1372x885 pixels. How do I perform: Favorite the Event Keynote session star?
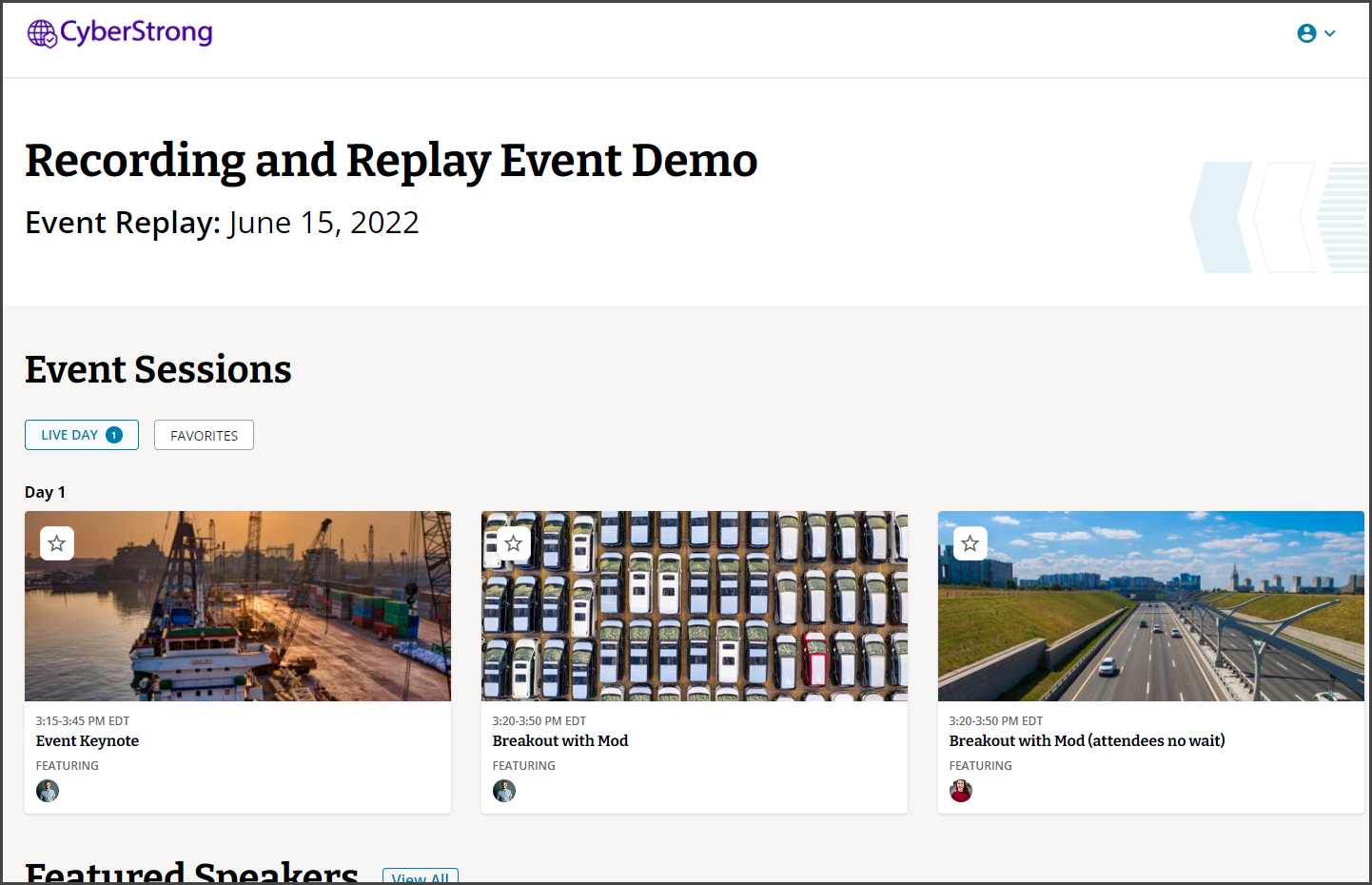(x=57, y=543)
